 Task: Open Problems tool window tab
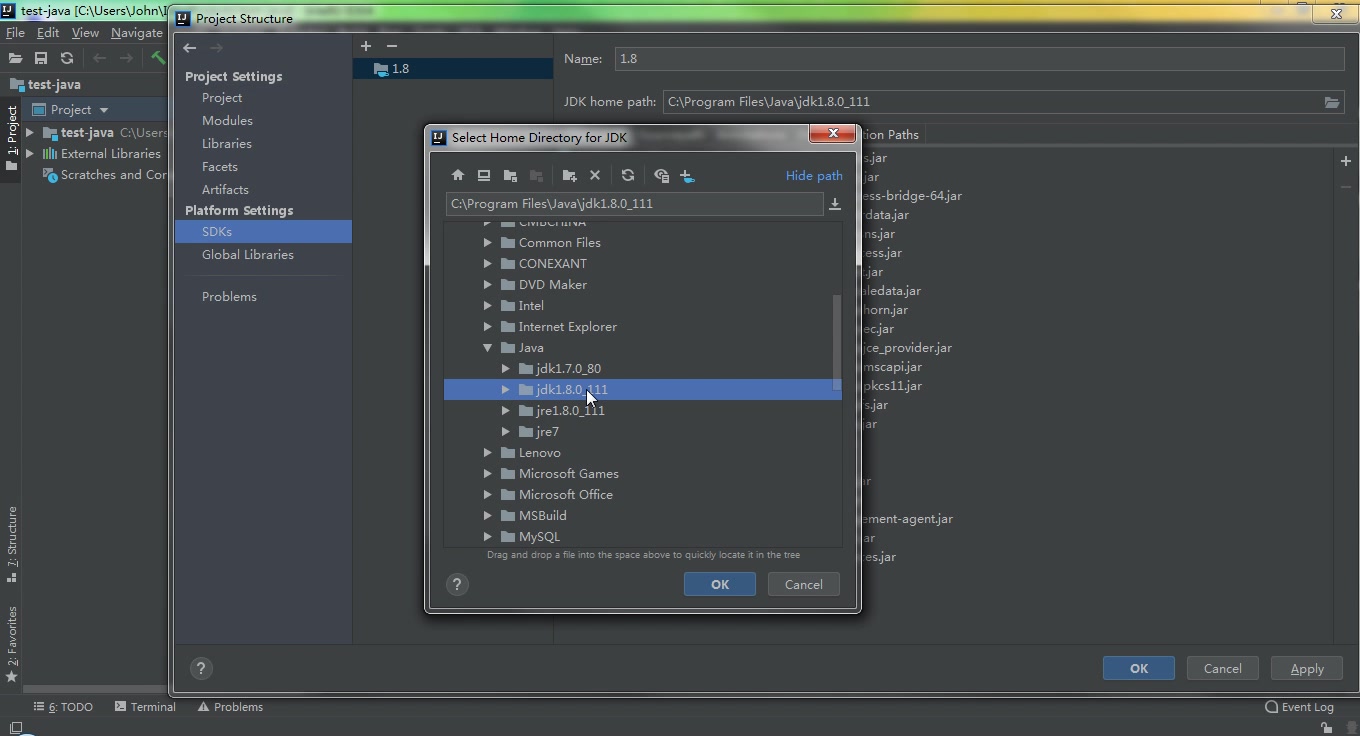tap(230, 707)
